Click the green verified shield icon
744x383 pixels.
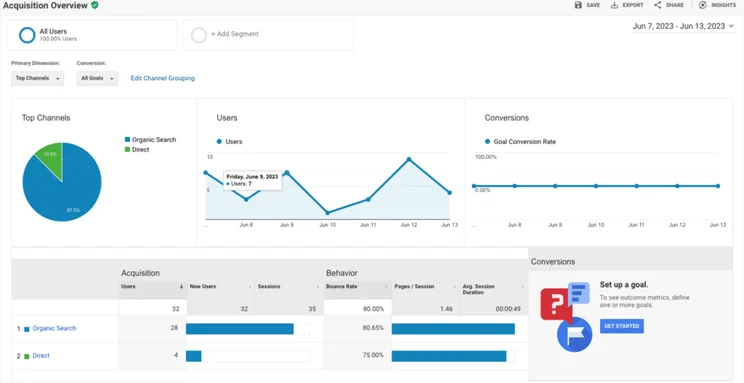[x=95, y=5]
